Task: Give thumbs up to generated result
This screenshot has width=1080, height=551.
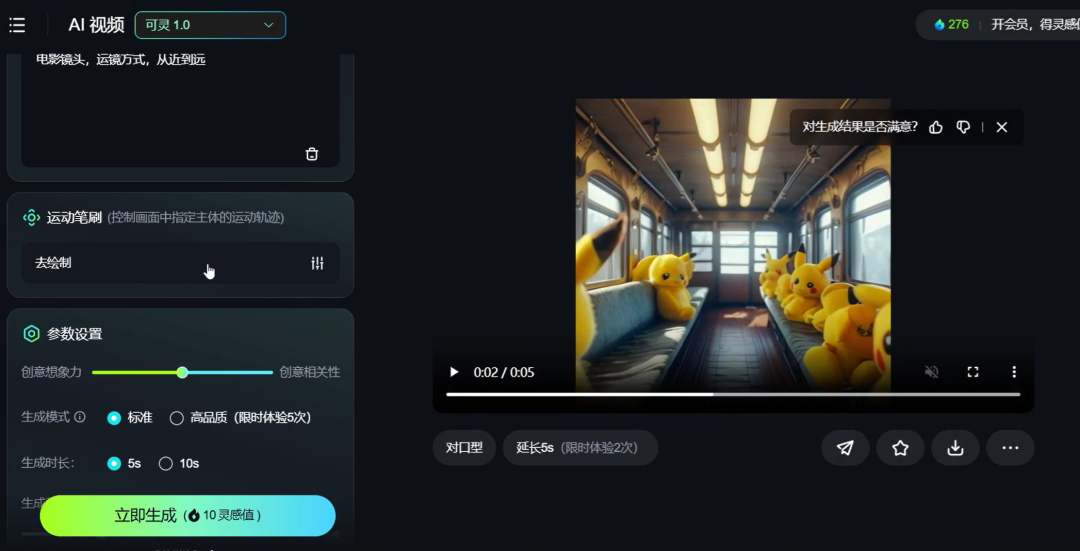Action: tap(935, 127)
